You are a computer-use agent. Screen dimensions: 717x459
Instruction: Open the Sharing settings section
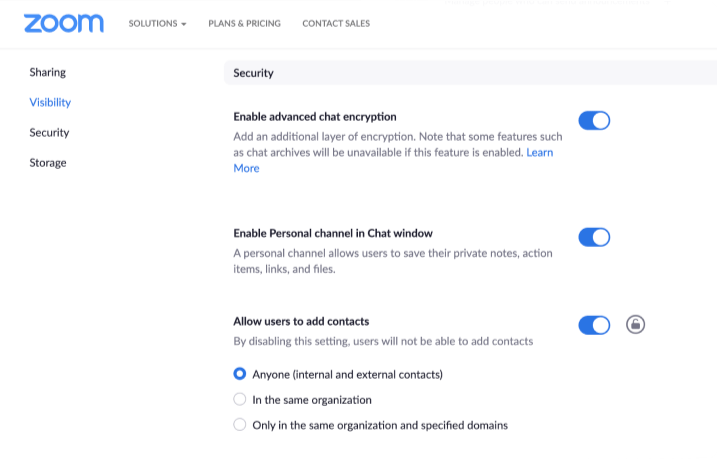pyautogui.click(x=48, y=72)
